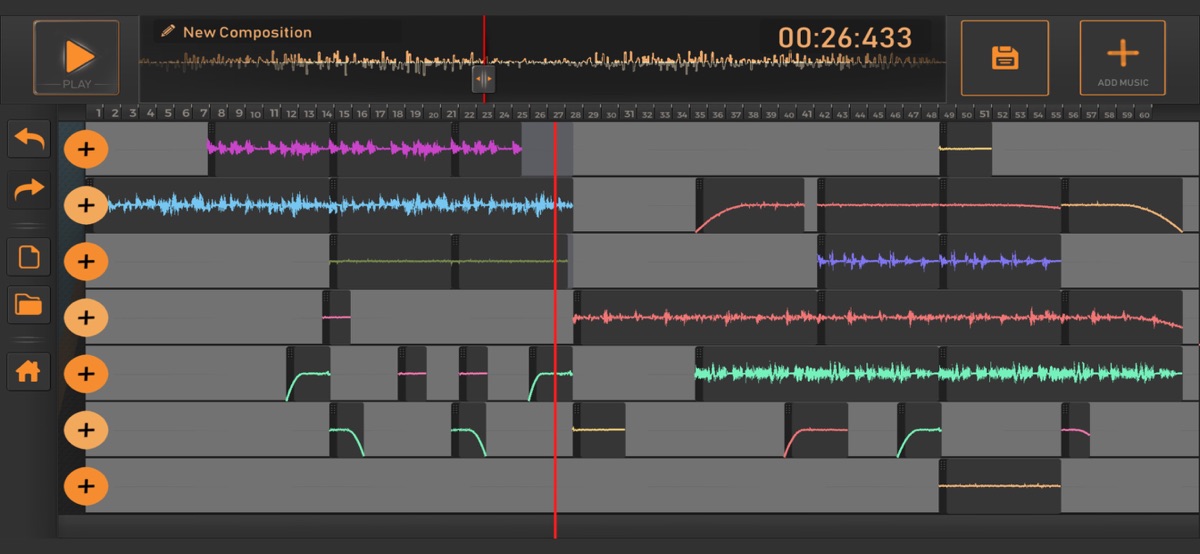
Task: Click the undo arrow icon
Action: [x=29, y=140]
